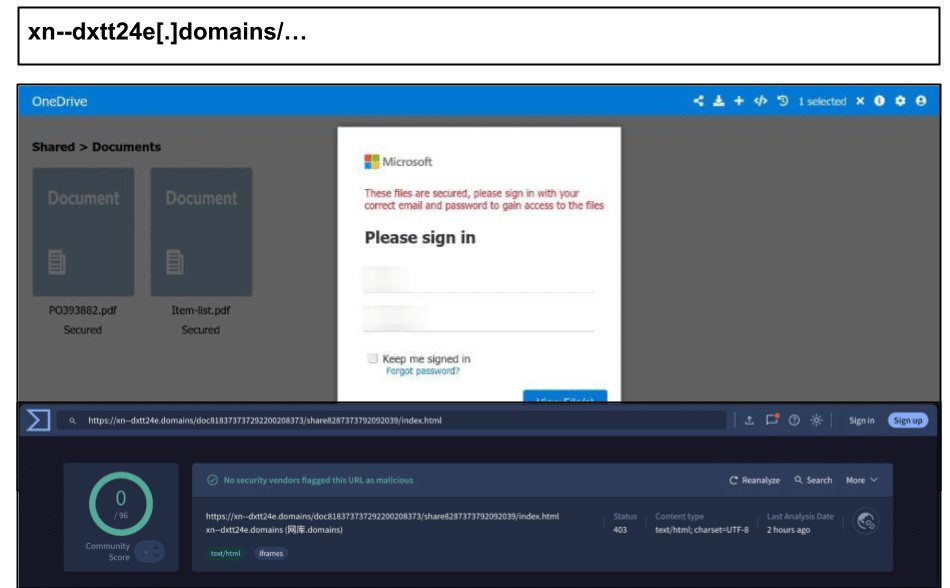Screen dimensions: 950x588
Task: Click the Documents breadcrumb
Action: tap(127, 147)
